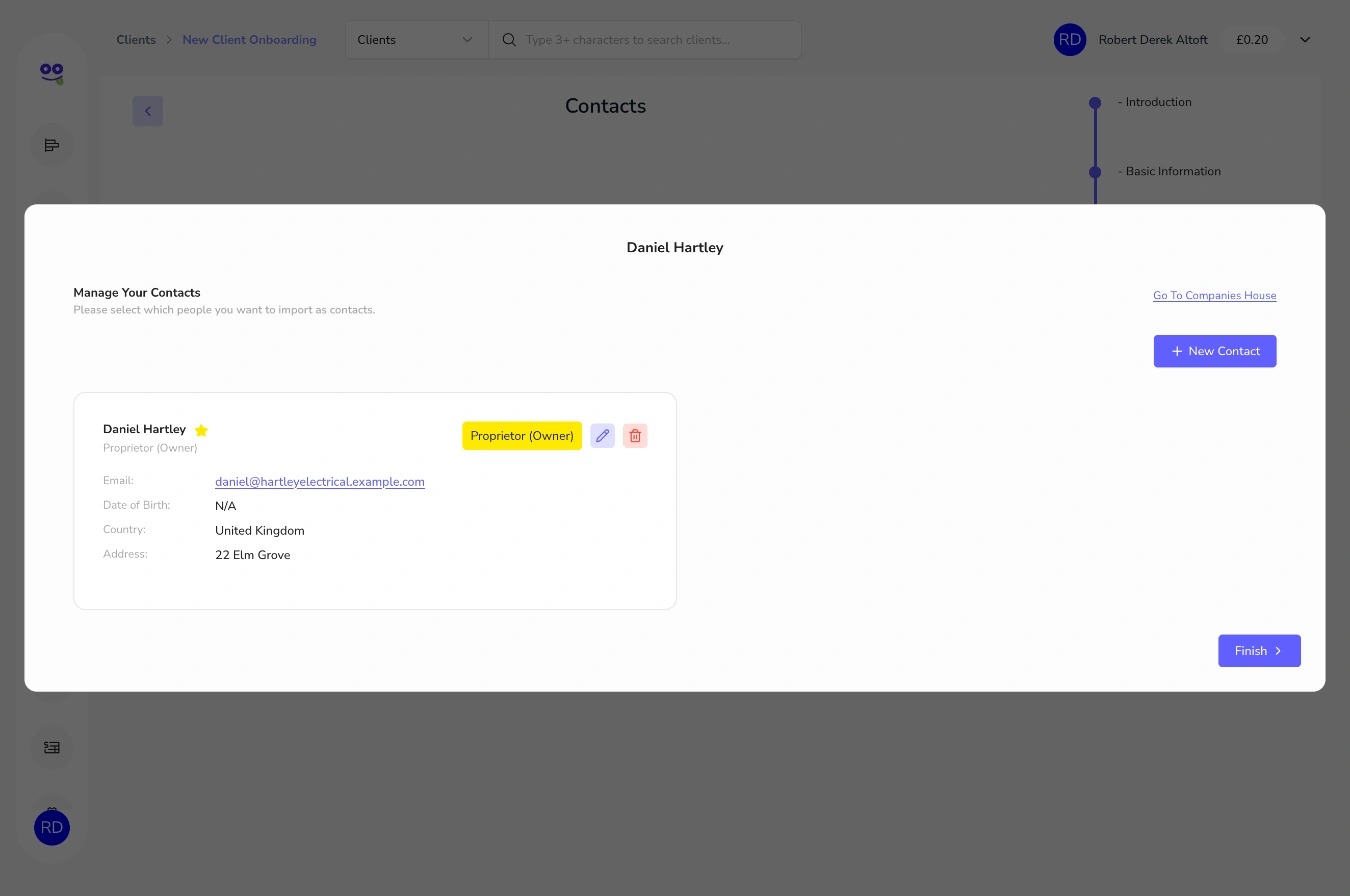The width and height of the screenshot is (1350, 896).
Task: Add a New Contact
Action: [1215, 351]
